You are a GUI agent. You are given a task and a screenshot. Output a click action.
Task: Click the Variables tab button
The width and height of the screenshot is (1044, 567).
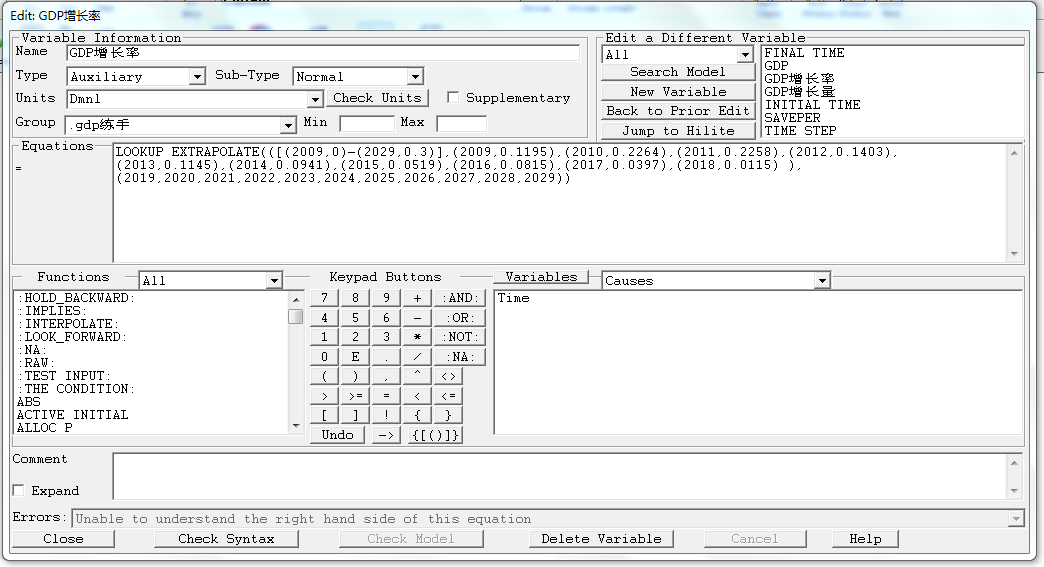tap(541, 277)
